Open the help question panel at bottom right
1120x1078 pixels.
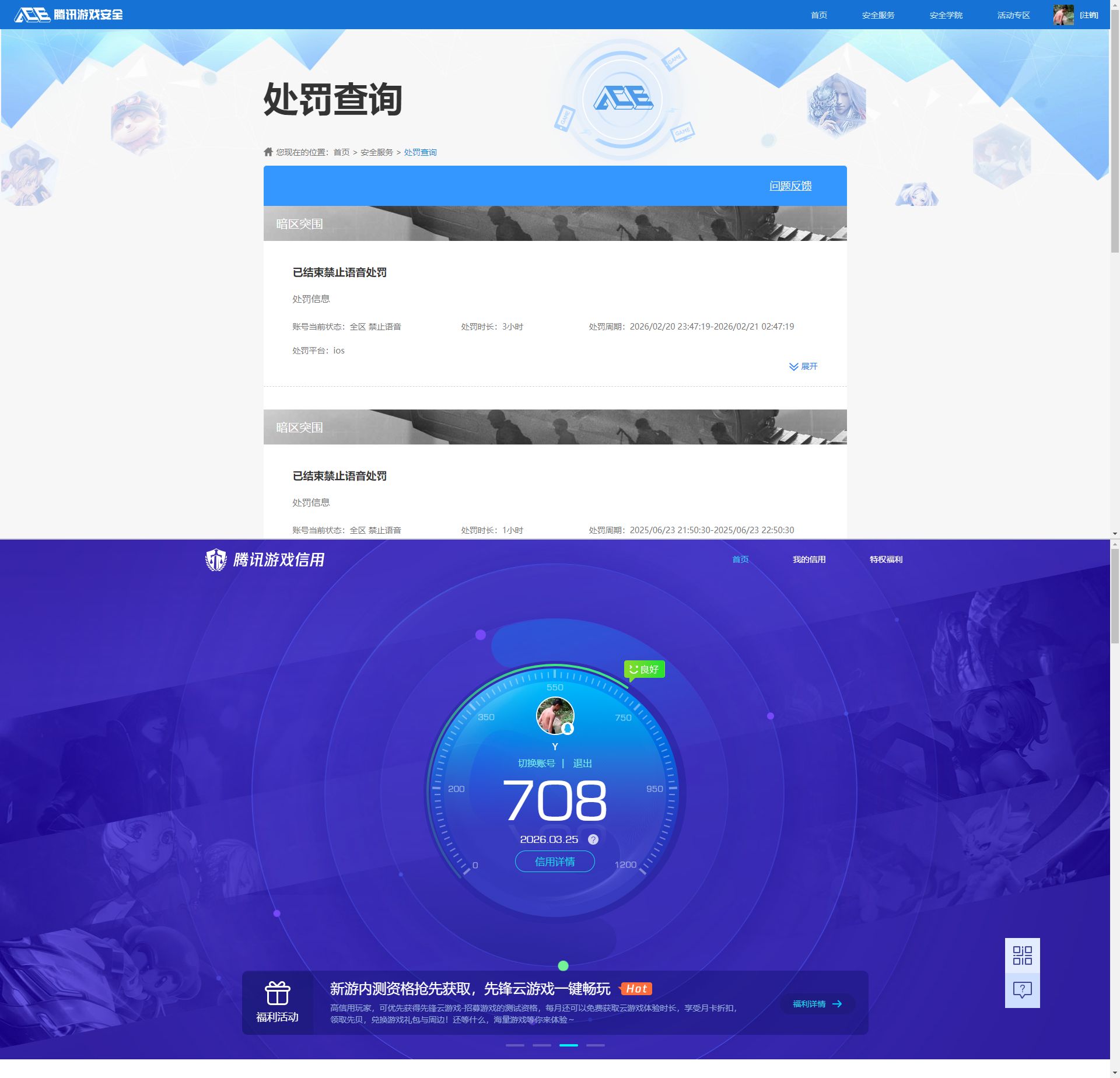tap(1022, 990)
